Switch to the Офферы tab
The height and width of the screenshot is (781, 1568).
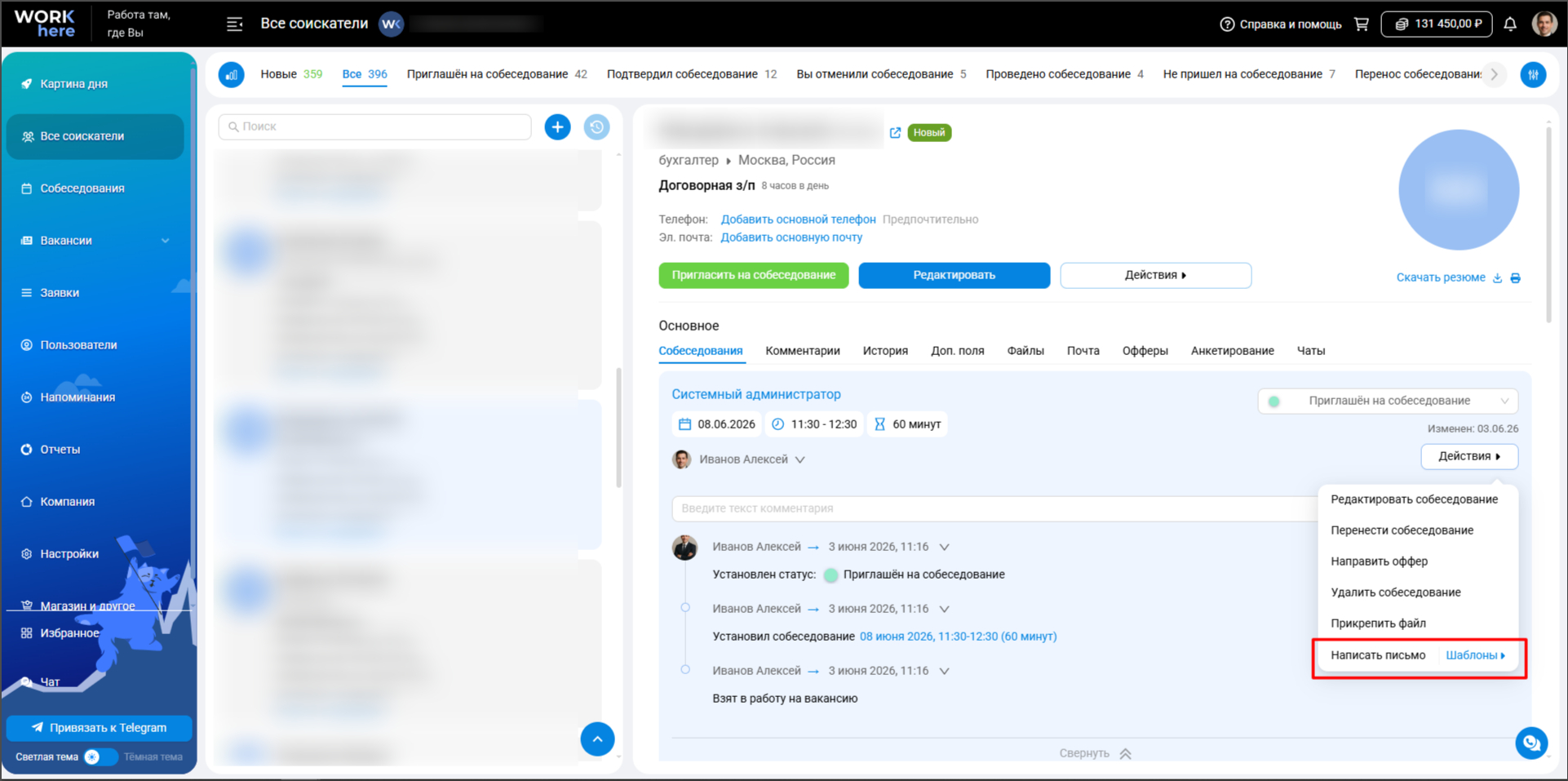coord(1145,351)
